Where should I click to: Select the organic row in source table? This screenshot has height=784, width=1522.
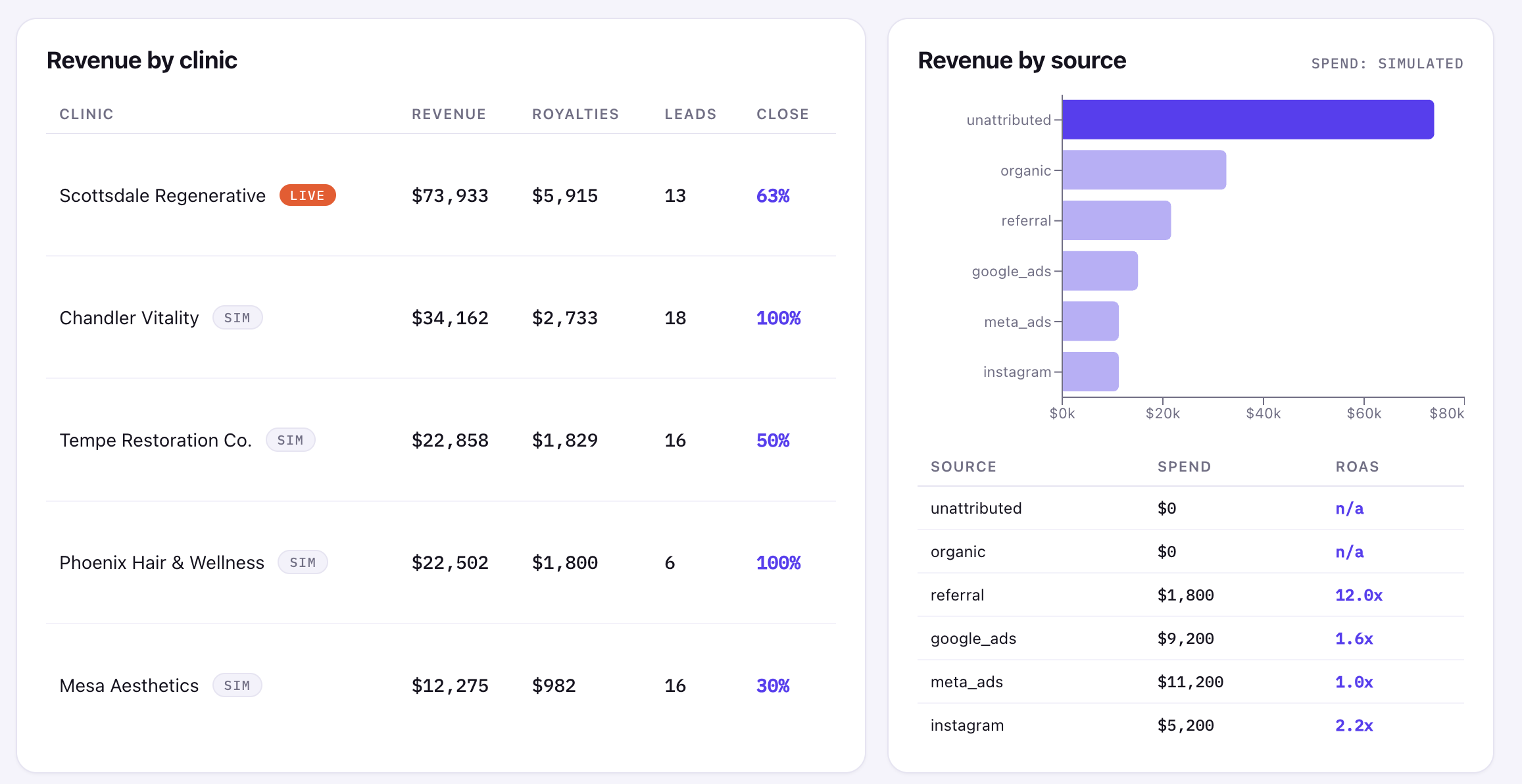tap(1191, 552)
